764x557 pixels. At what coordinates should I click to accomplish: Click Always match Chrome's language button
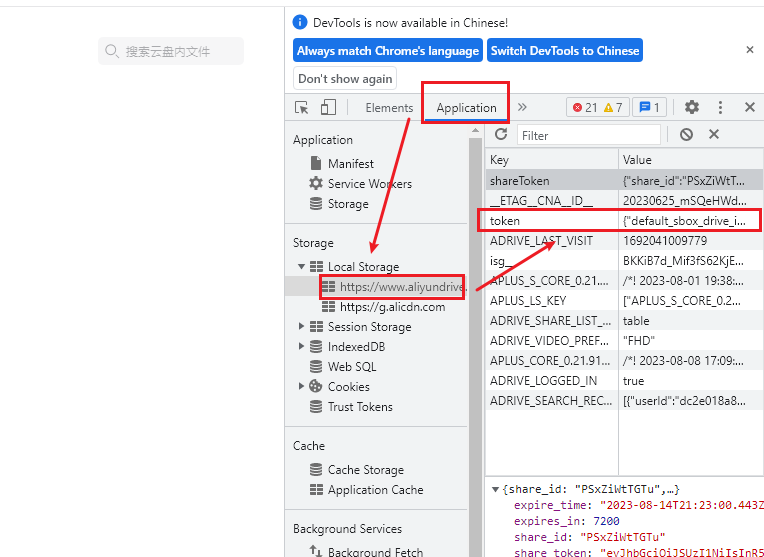pyautogui.click(x=388, y=51)
